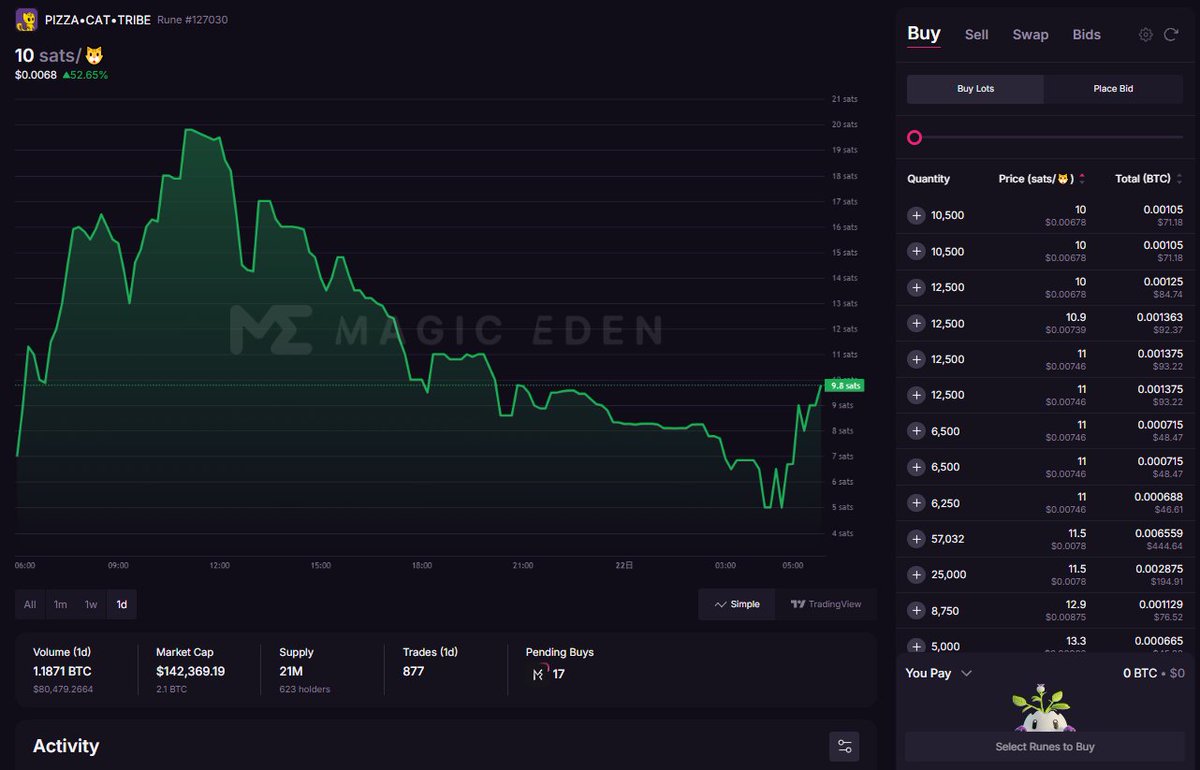Switch to Place Bid mode
This screenshot has height=770, width=1200.
(1113, 89)
